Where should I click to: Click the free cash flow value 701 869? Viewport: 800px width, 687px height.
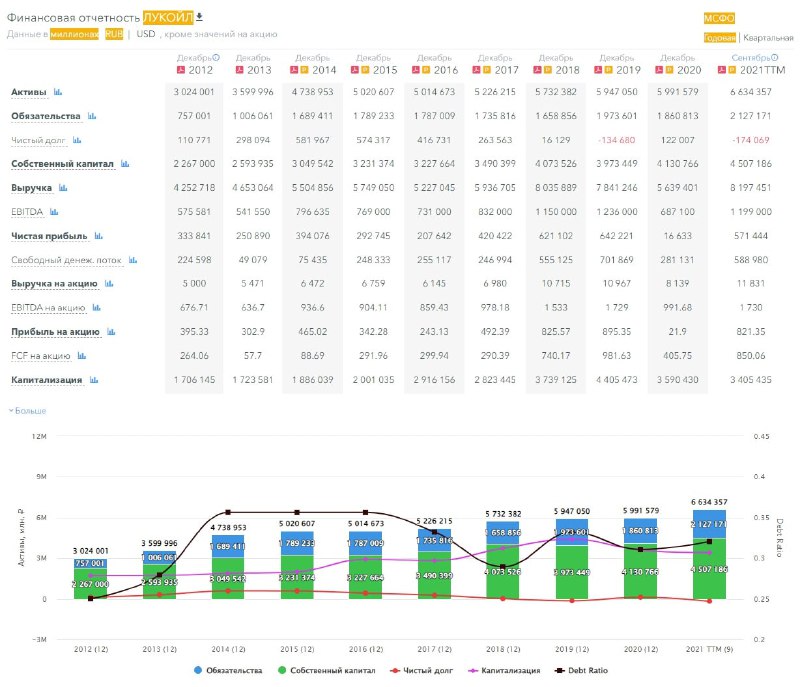[617, 260]
